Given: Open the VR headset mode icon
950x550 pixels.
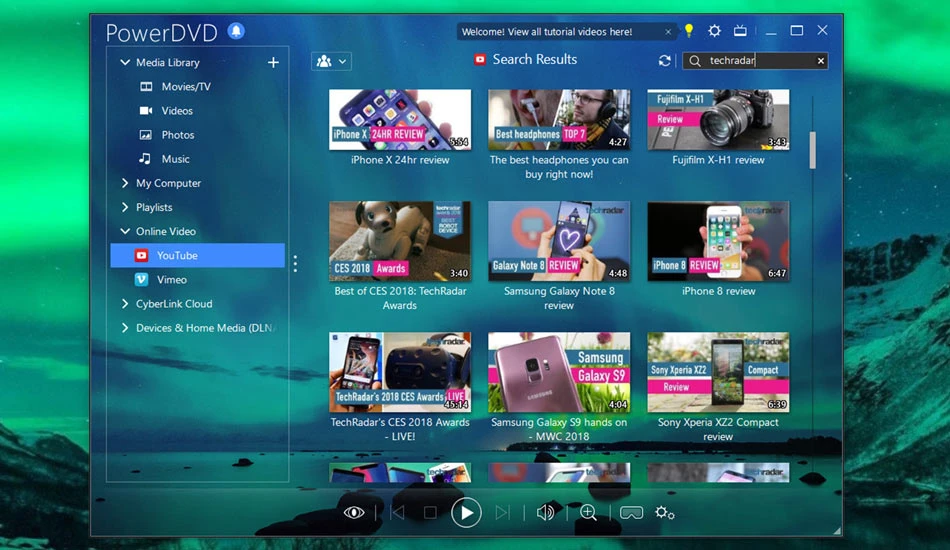Looking at the screenshot, I should 631,513.
